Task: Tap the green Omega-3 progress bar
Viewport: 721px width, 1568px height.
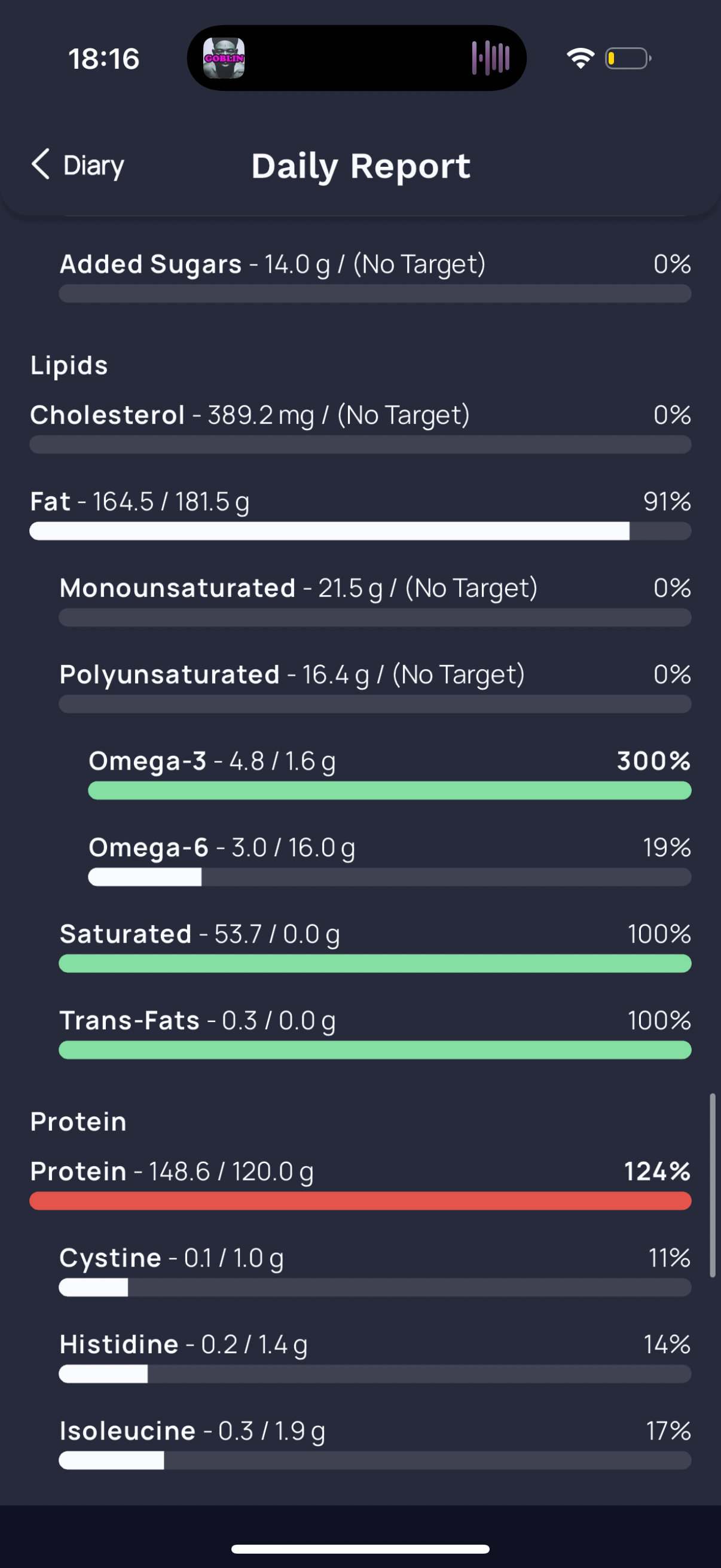Action: [x=389, y=791]
